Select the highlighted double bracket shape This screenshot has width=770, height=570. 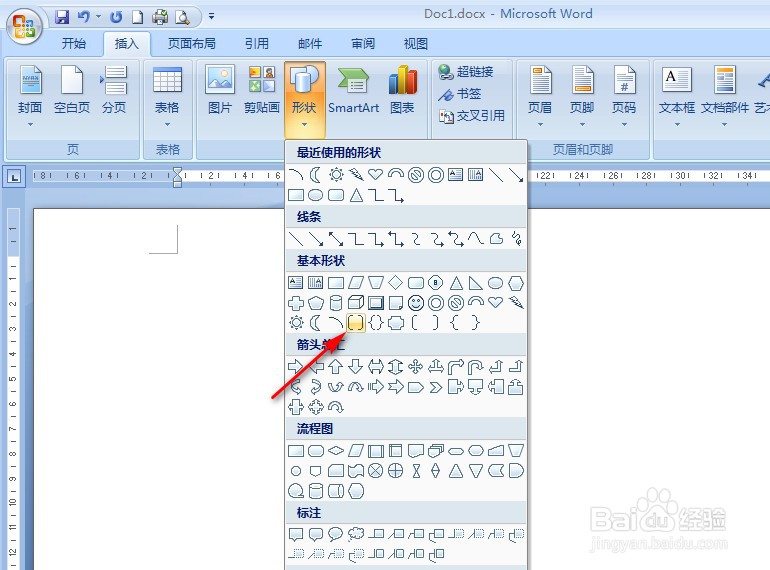356,323
